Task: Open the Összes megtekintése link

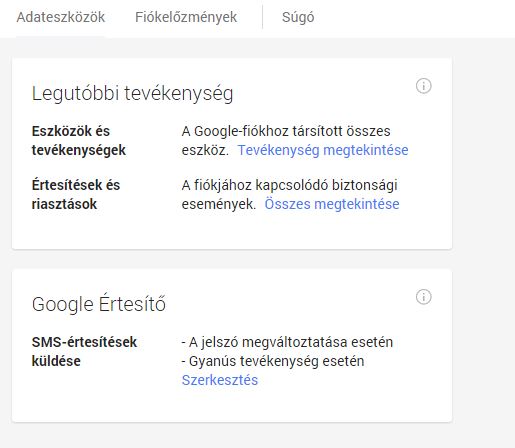Action: (332, 204)
